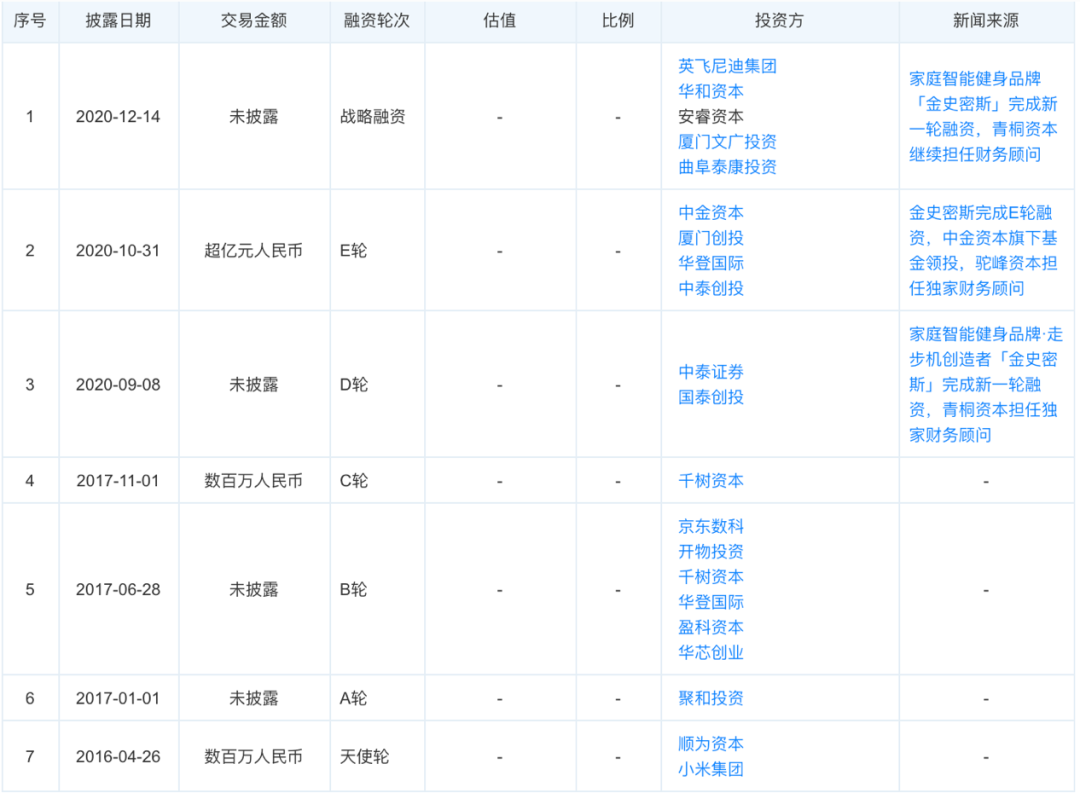Click the 超亿元人民币 amount cell
The image size is (1080, 793).
pos(253,251)
